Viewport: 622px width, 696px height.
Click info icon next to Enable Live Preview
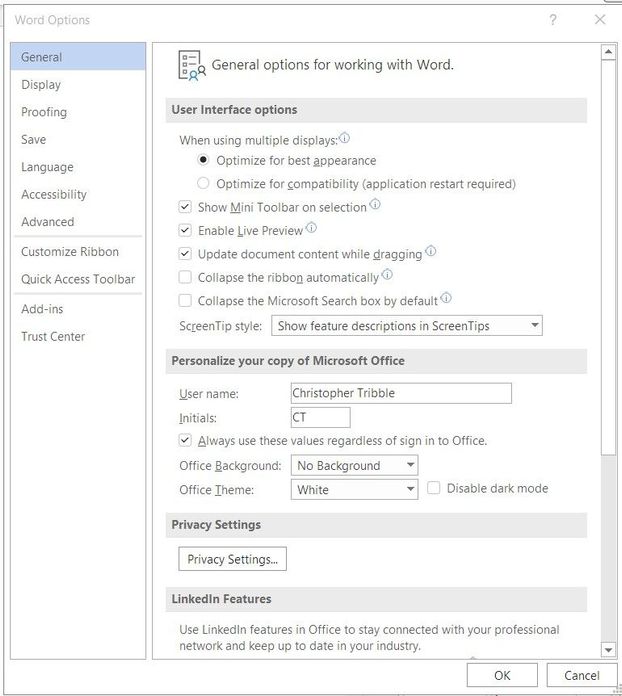[x=312, y=228]
